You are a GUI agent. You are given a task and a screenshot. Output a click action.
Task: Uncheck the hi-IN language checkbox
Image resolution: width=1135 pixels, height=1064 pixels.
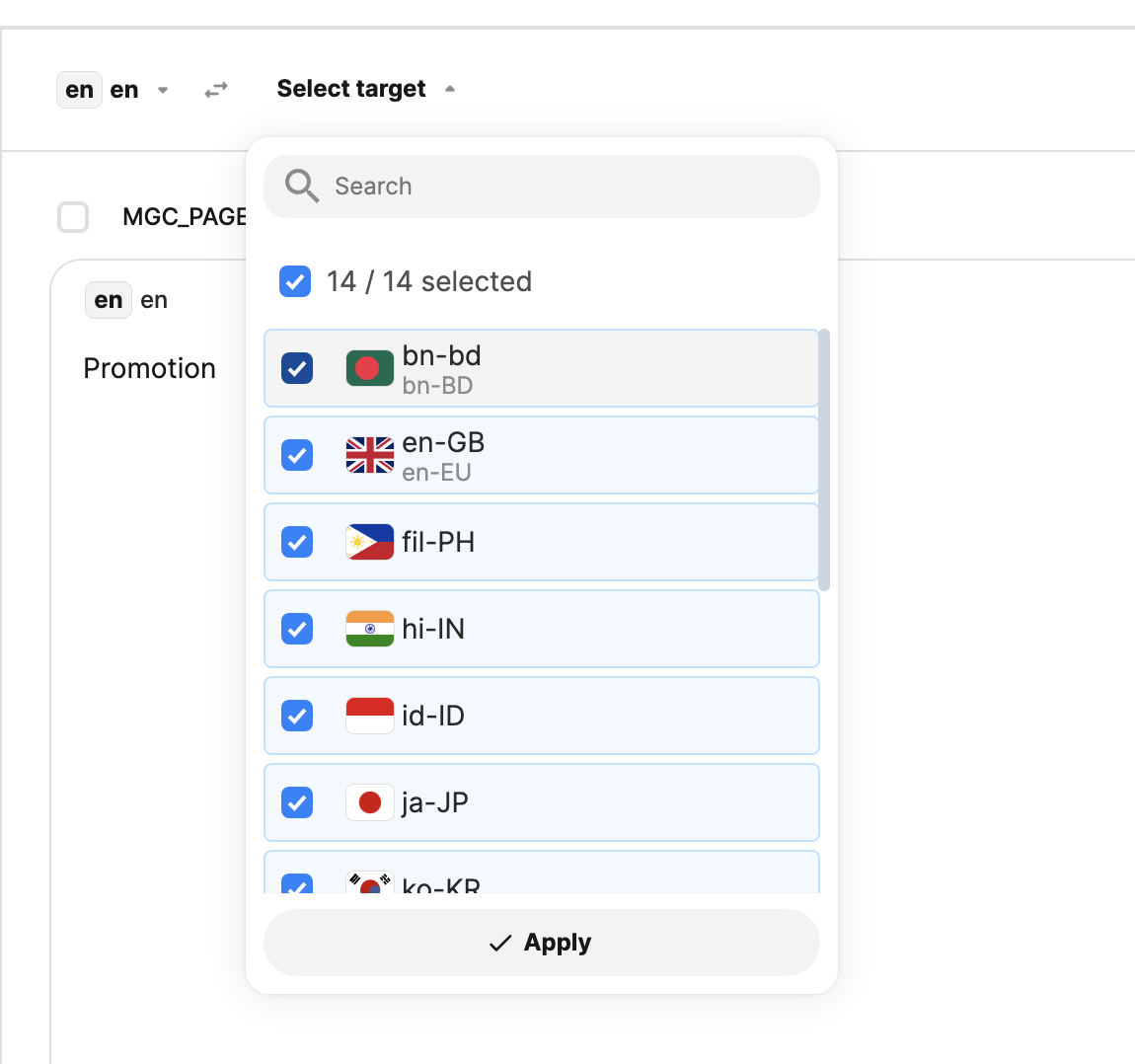point(297,629)
